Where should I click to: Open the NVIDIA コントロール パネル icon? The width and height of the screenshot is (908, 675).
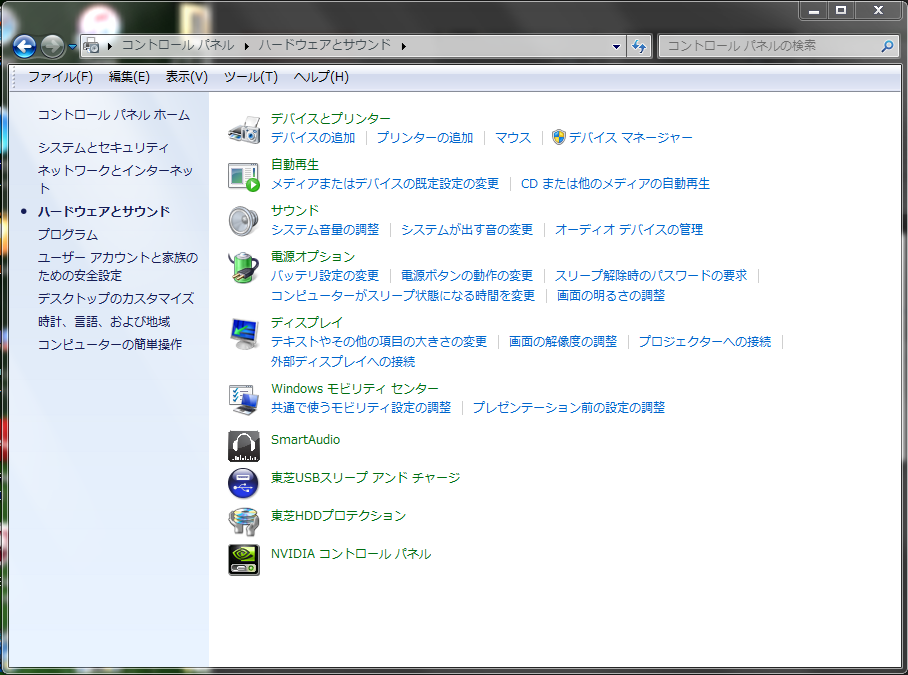(244, 560)
